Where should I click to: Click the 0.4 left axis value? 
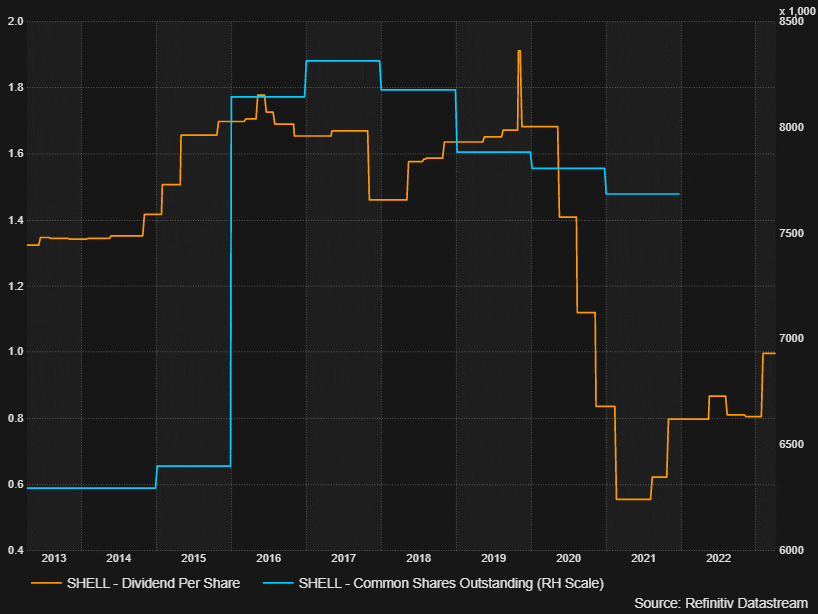16,550
